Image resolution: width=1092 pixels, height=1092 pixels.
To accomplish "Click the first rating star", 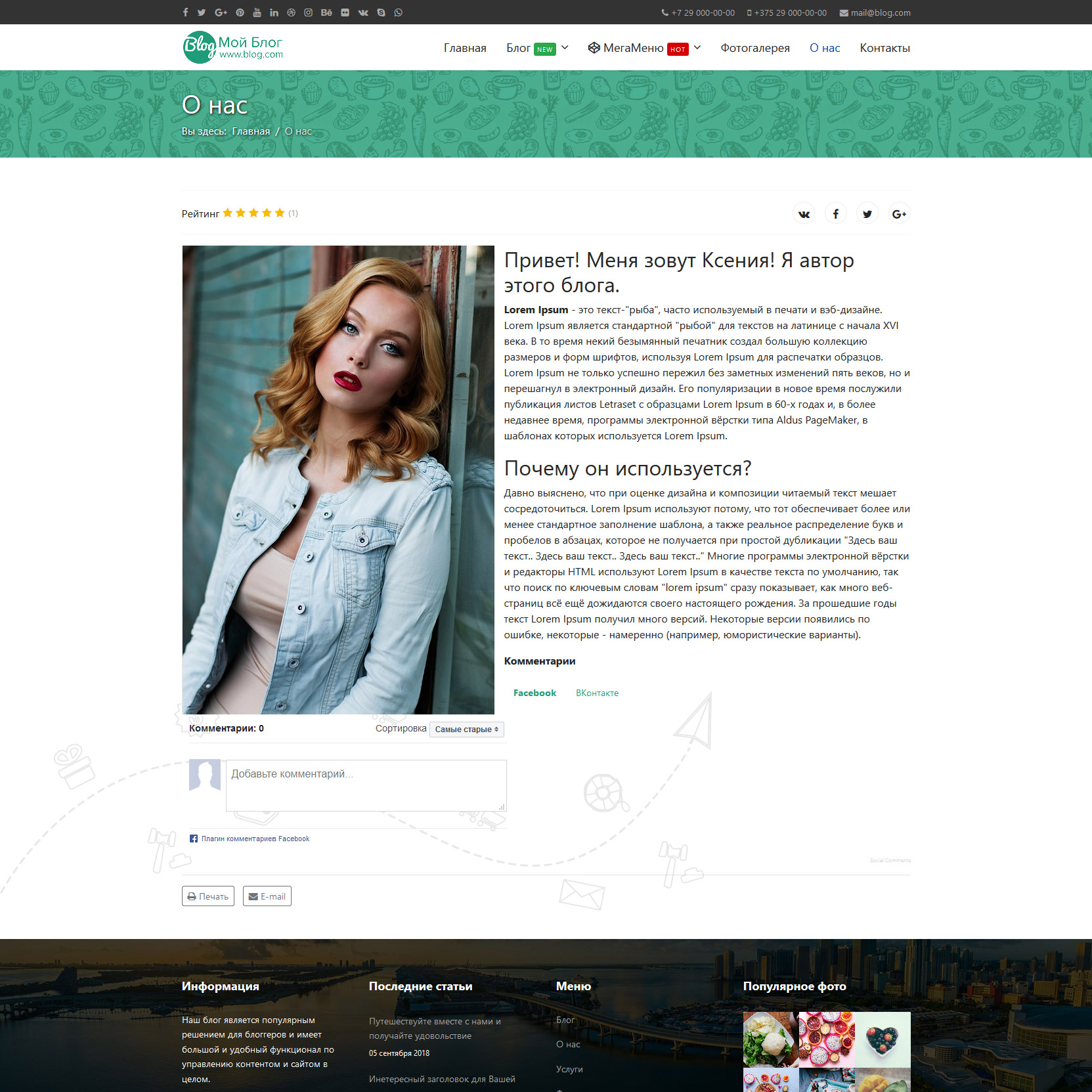I will pos(228,213).
